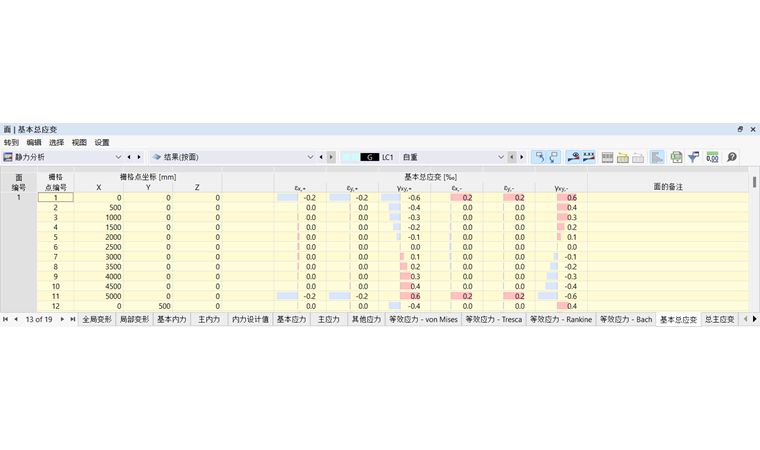The height and width of the screenshot is (450, 760).
Task: Select the 基本总应变 tab
Action: click(x=678, y=320)
